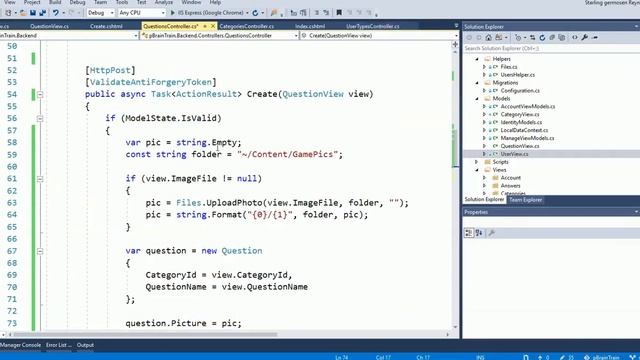Click the Show All Files icon
Viewport: 640px width, 360px height.
coord(562,38)
